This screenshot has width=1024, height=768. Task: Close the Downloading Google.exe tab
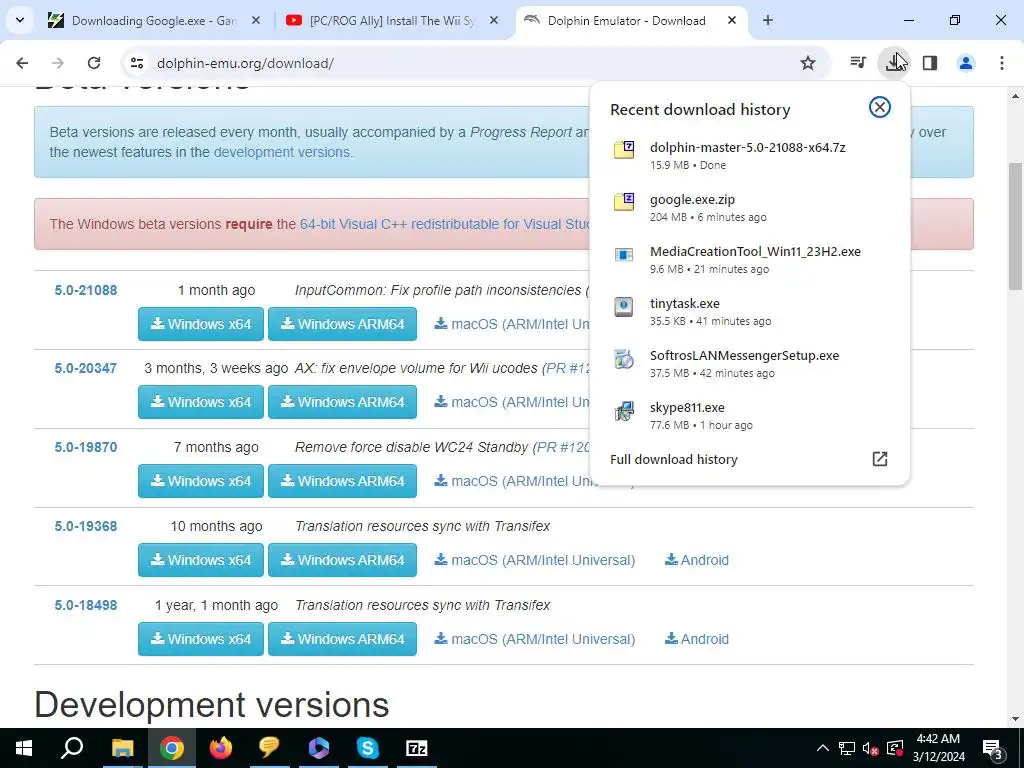[x=256, y=21]
